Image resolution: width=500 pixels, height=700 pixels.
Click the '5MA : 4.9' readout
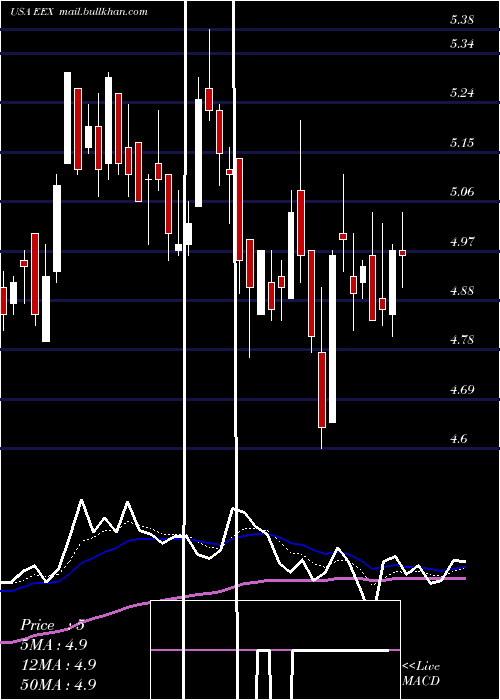(x=54, y=645)
